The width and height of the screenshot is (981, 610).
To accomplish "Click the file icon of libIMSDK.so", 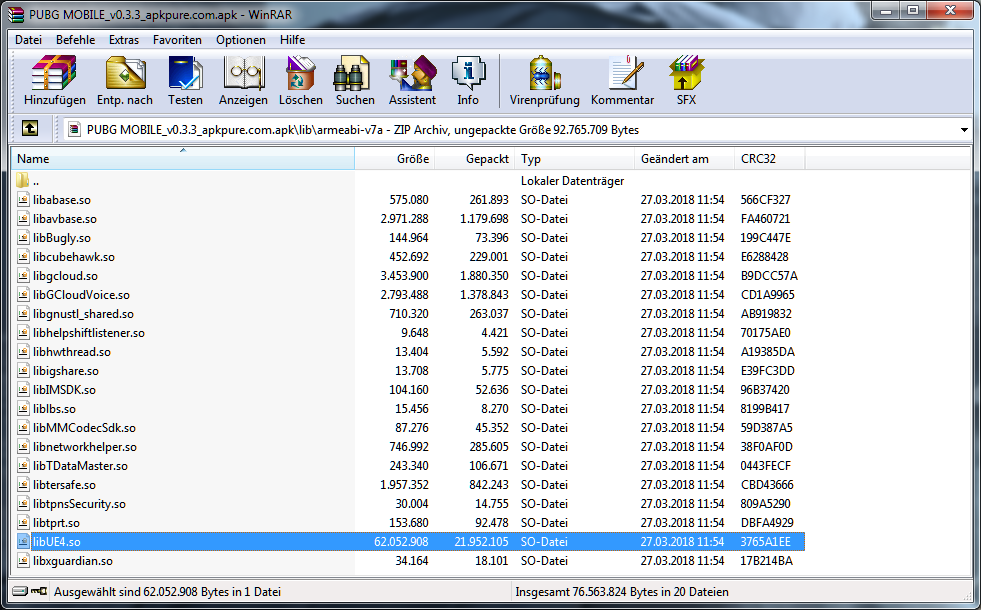I will pyautogui.click(x=23, y=389).
